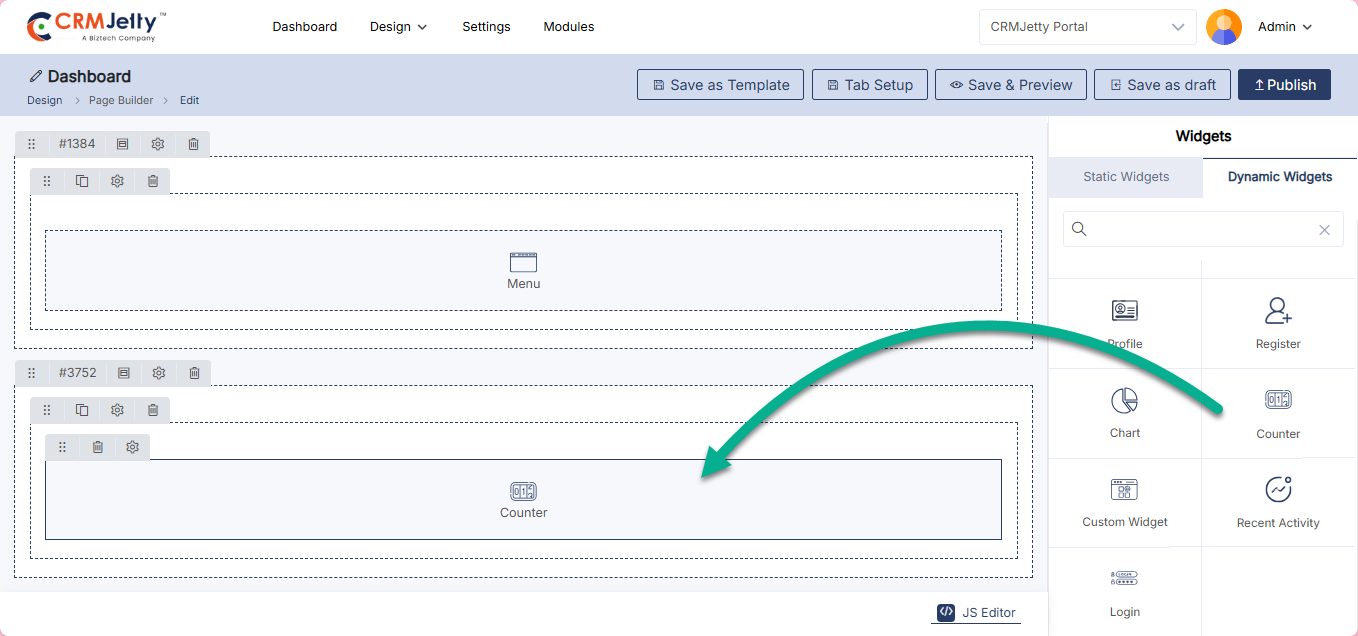
Task: Open gear settings above the Counter widget
Action: pos(132,447)
